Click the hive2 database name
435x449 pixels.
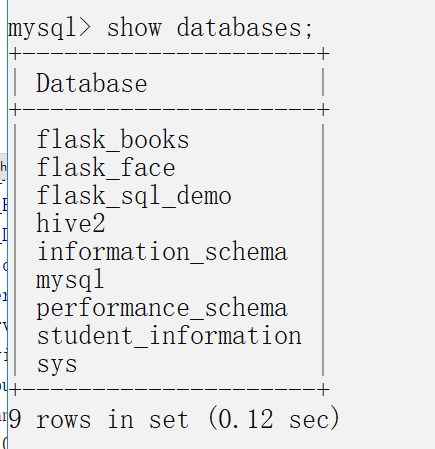click(71, 223)
